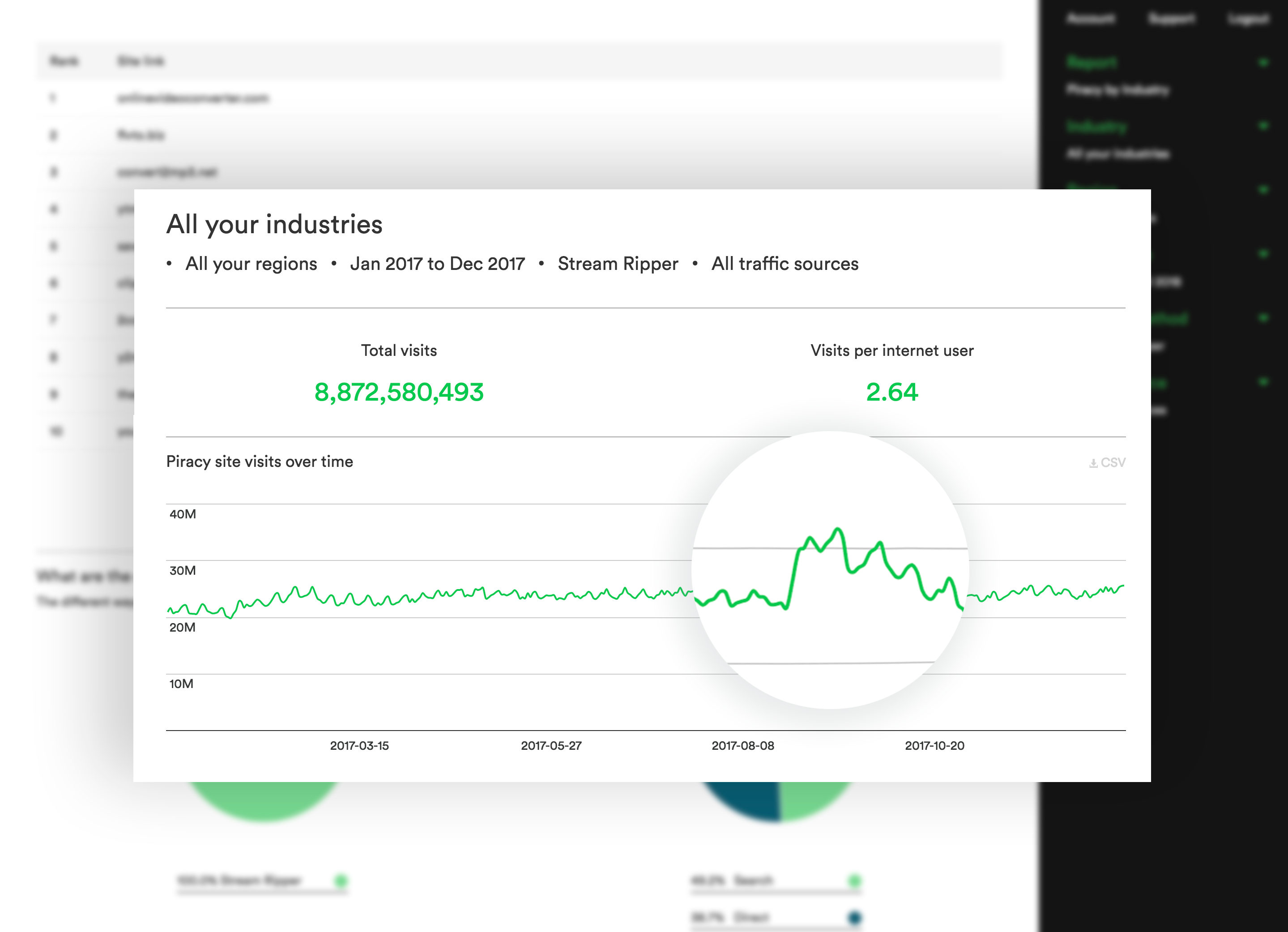Click the 30M y-axis label
Screen dimensions: 1288x932
[183, 571]
